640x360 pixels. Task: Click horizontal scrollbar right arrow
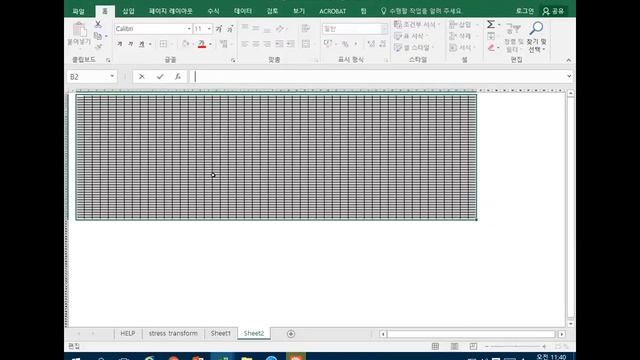(562, 334)
